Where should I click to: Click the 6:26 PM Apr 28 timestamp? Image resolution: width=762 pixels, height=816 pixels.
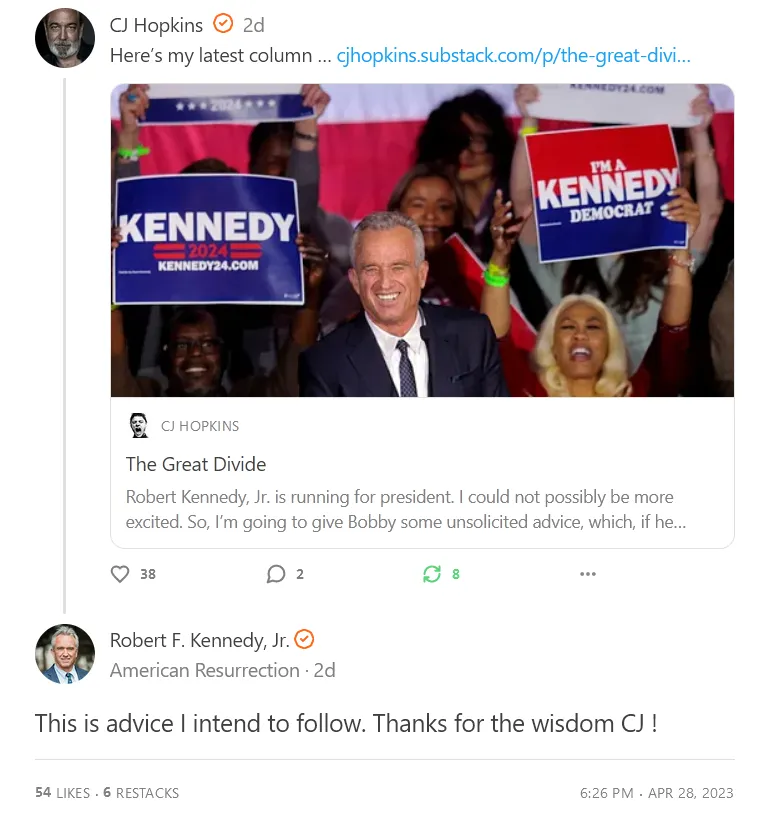click(656, 793)
